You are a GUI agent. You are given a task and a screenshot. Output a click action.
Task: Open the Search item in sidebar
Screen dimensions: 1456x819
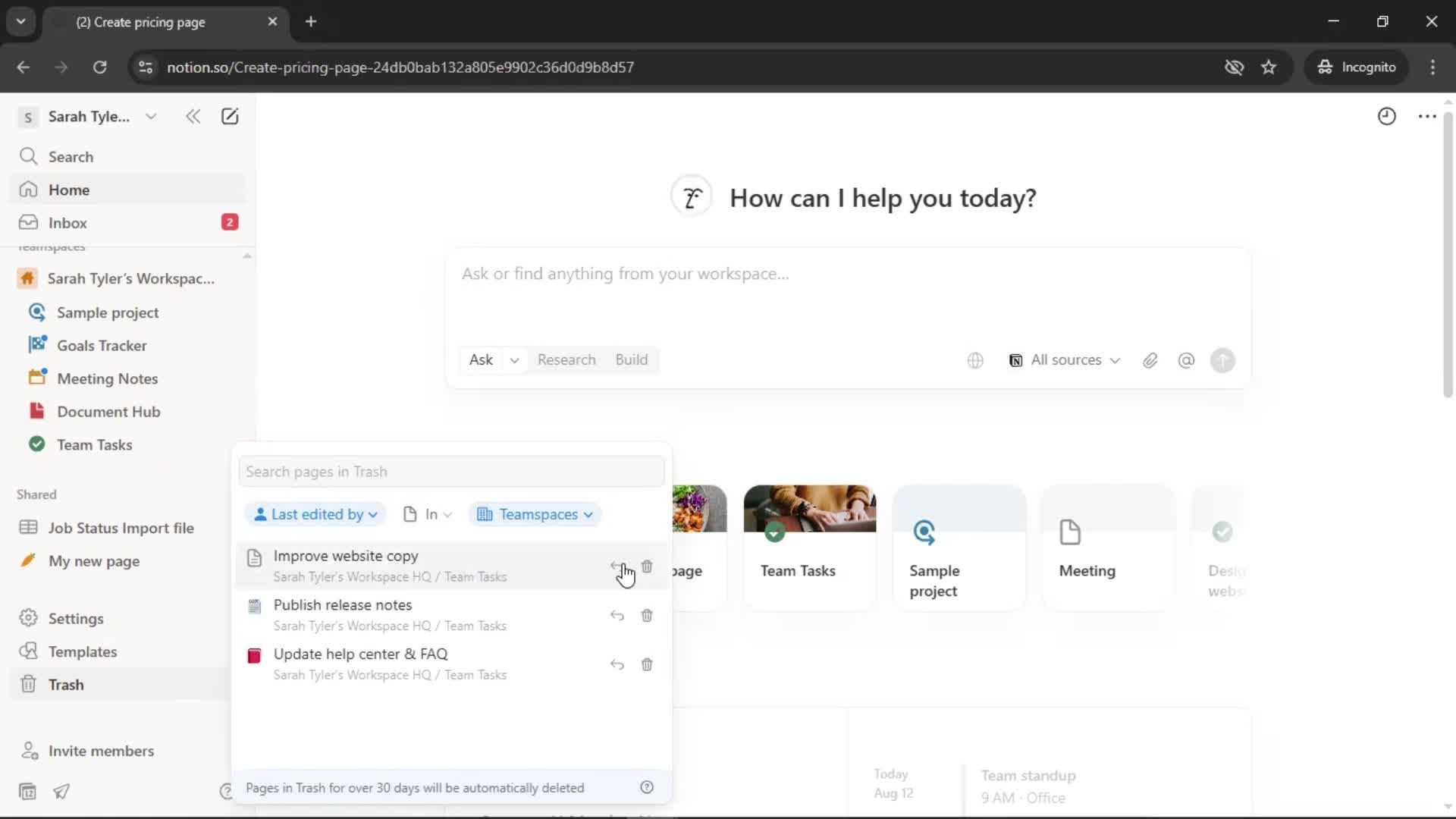(127, 157)
